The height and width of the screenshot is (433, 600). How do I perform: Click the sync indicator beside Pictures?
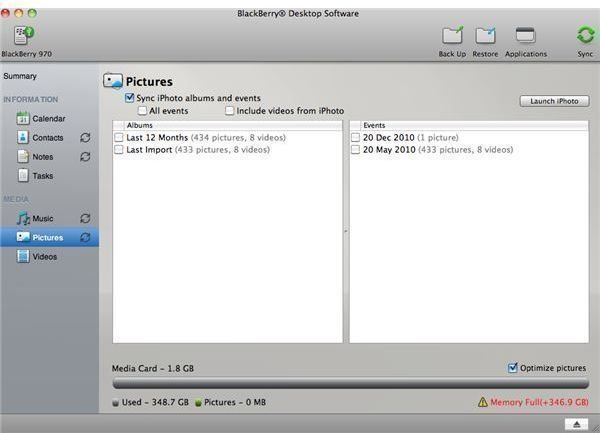coord(85,237)
